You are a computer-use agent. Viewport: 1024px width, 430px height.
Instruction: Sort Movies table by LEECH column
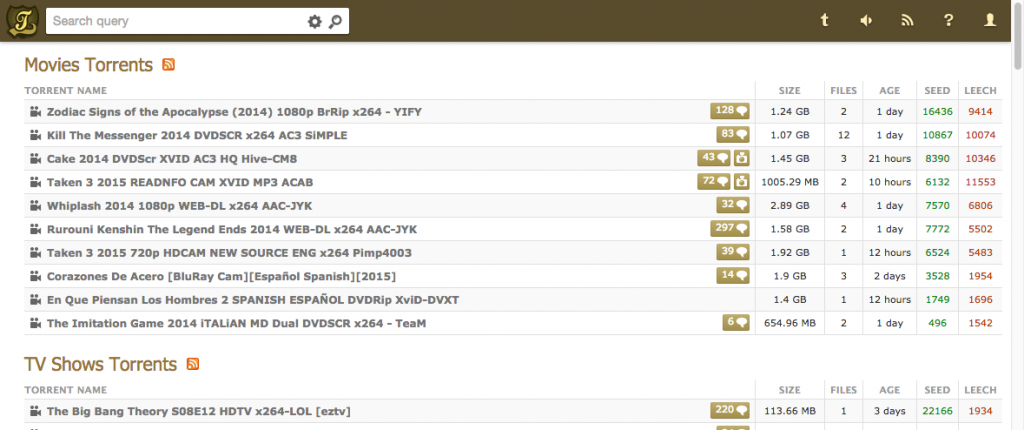tap(980, 91)
